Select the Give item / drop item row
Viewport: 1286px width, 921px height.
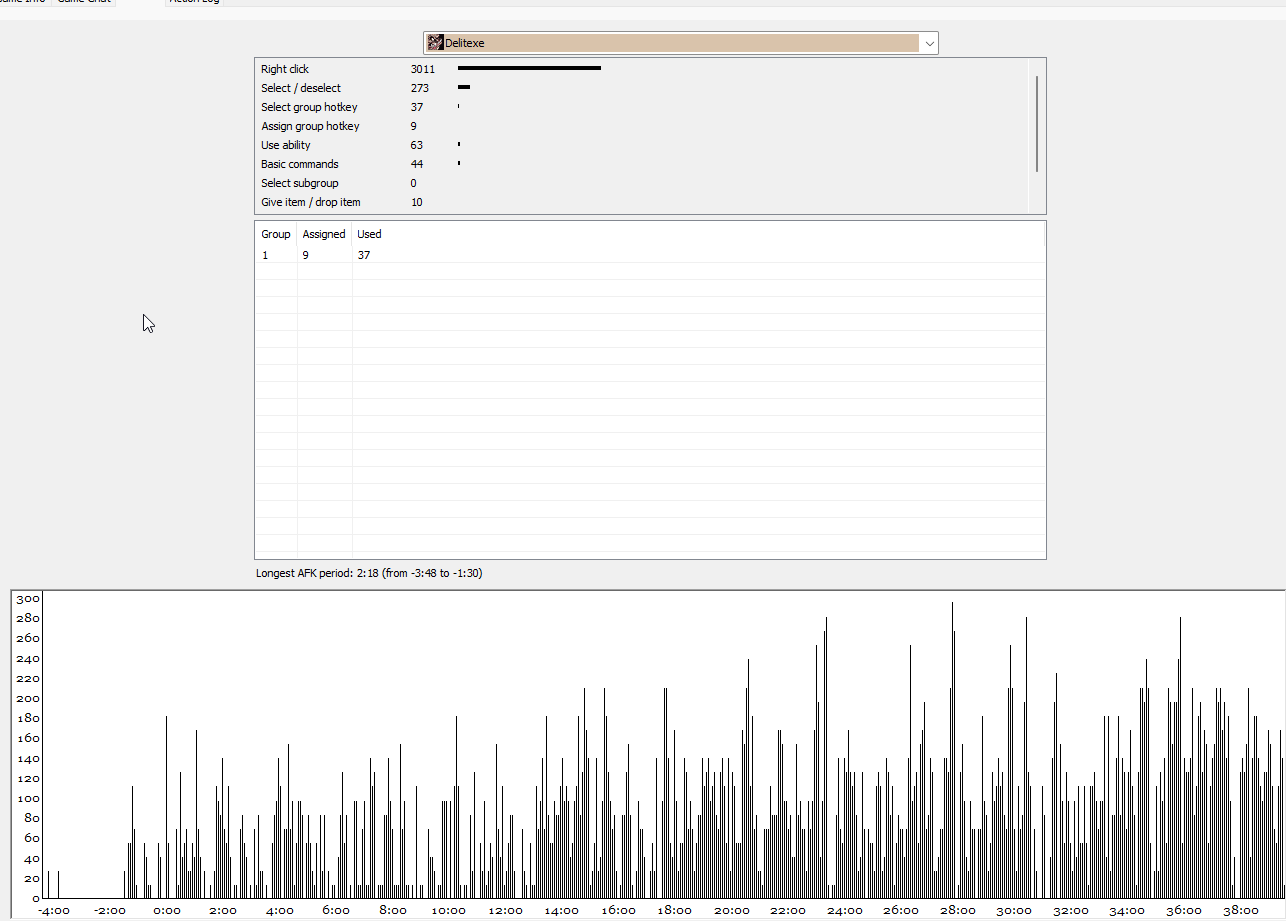(641, 202)
